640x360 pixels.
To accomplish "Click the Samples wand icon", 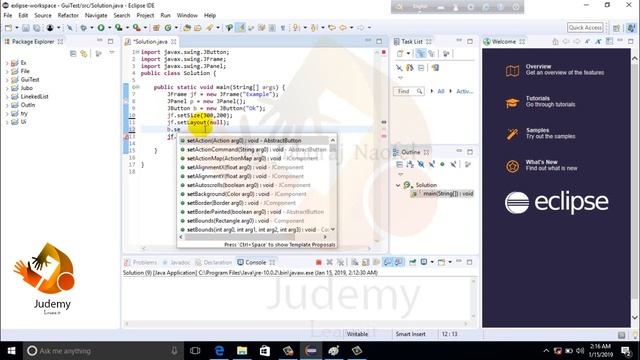I will coord(512,134).
